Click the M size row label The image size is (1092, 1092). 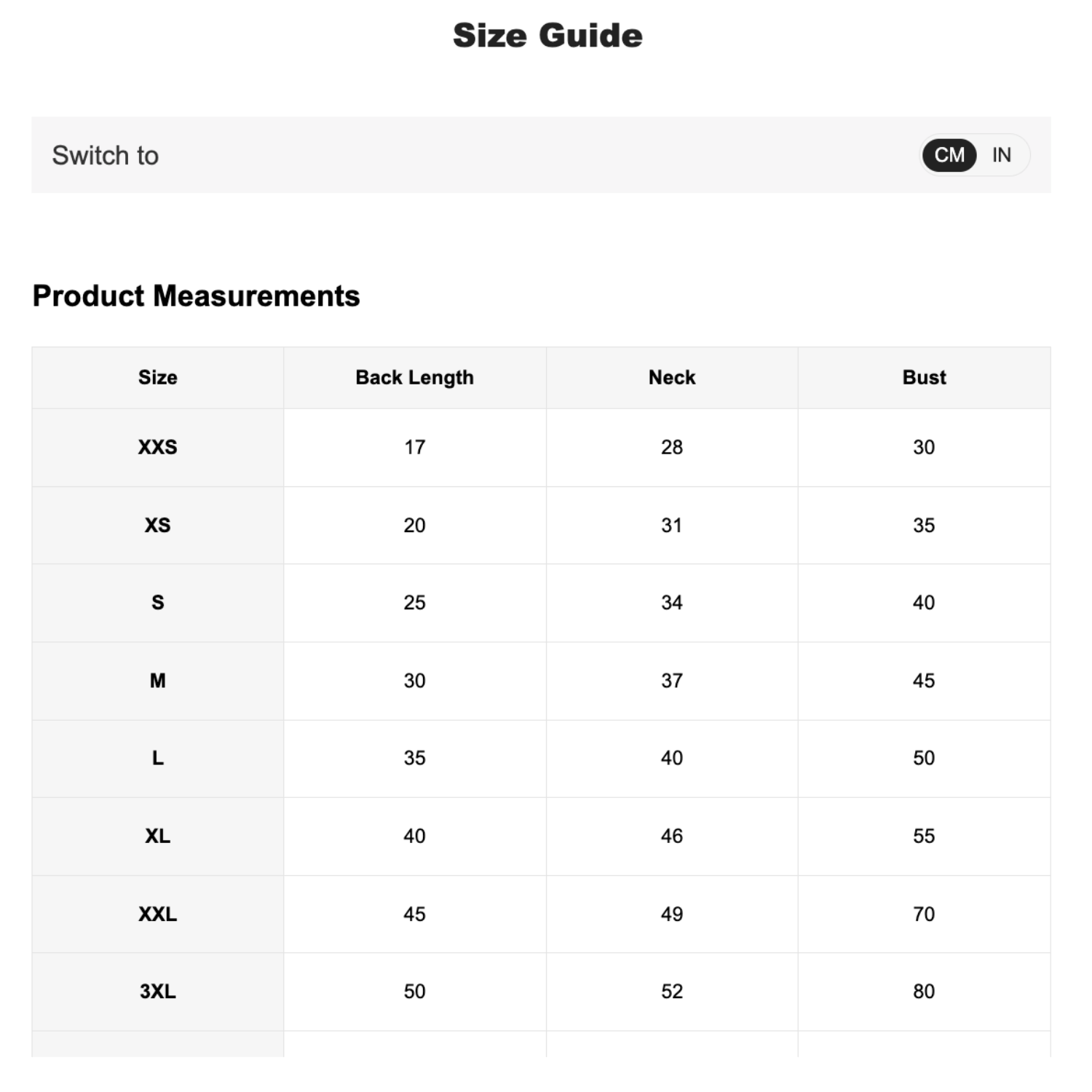[157, 681]
